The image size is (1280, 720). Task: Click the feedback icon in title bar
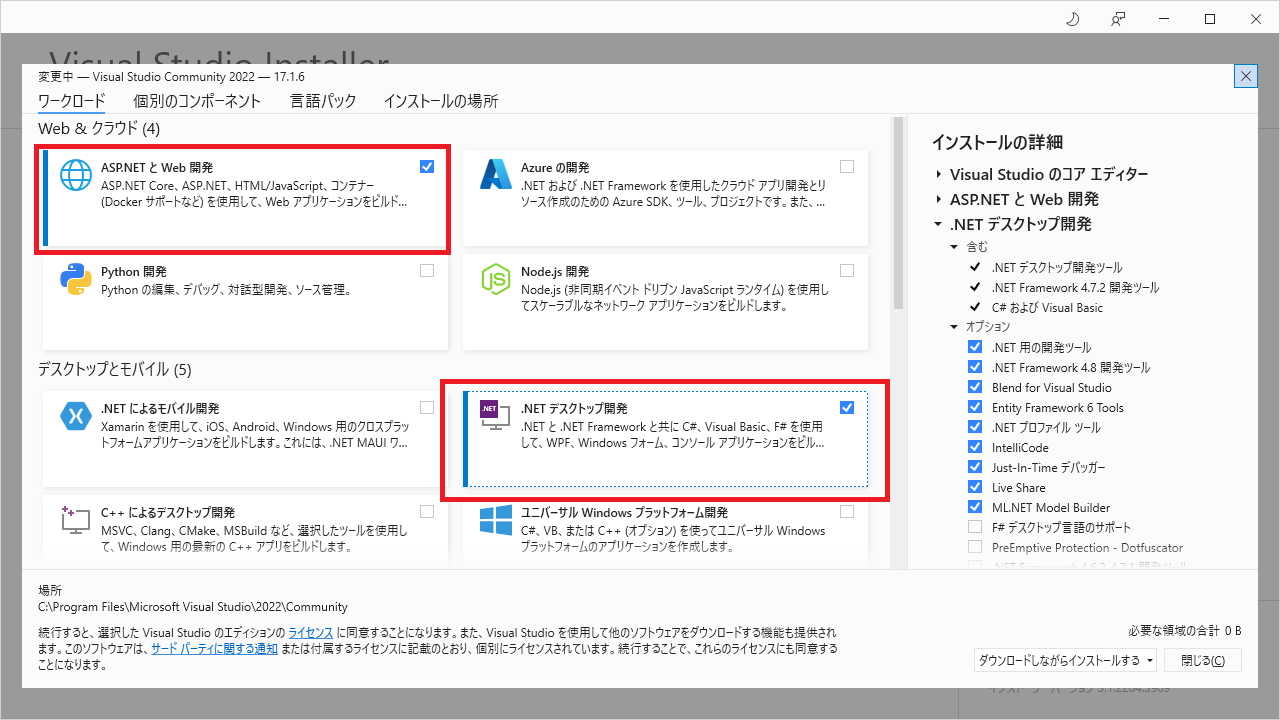1118,19
